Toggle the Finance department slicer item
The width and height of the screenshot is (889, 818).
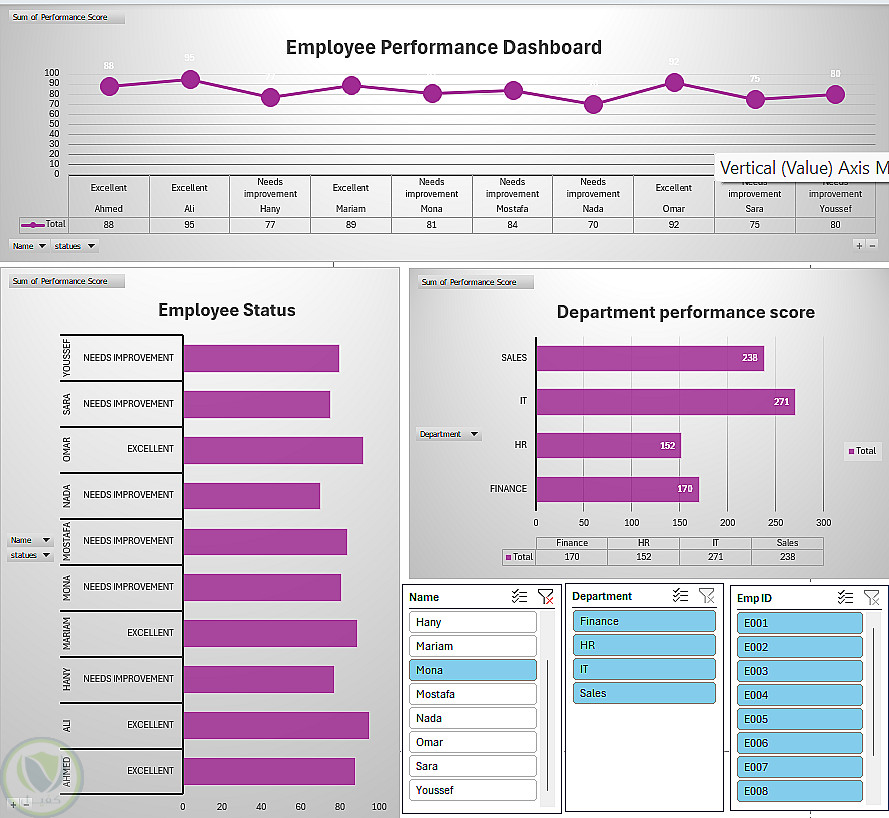pyautogui.click(x=644, y=621)
